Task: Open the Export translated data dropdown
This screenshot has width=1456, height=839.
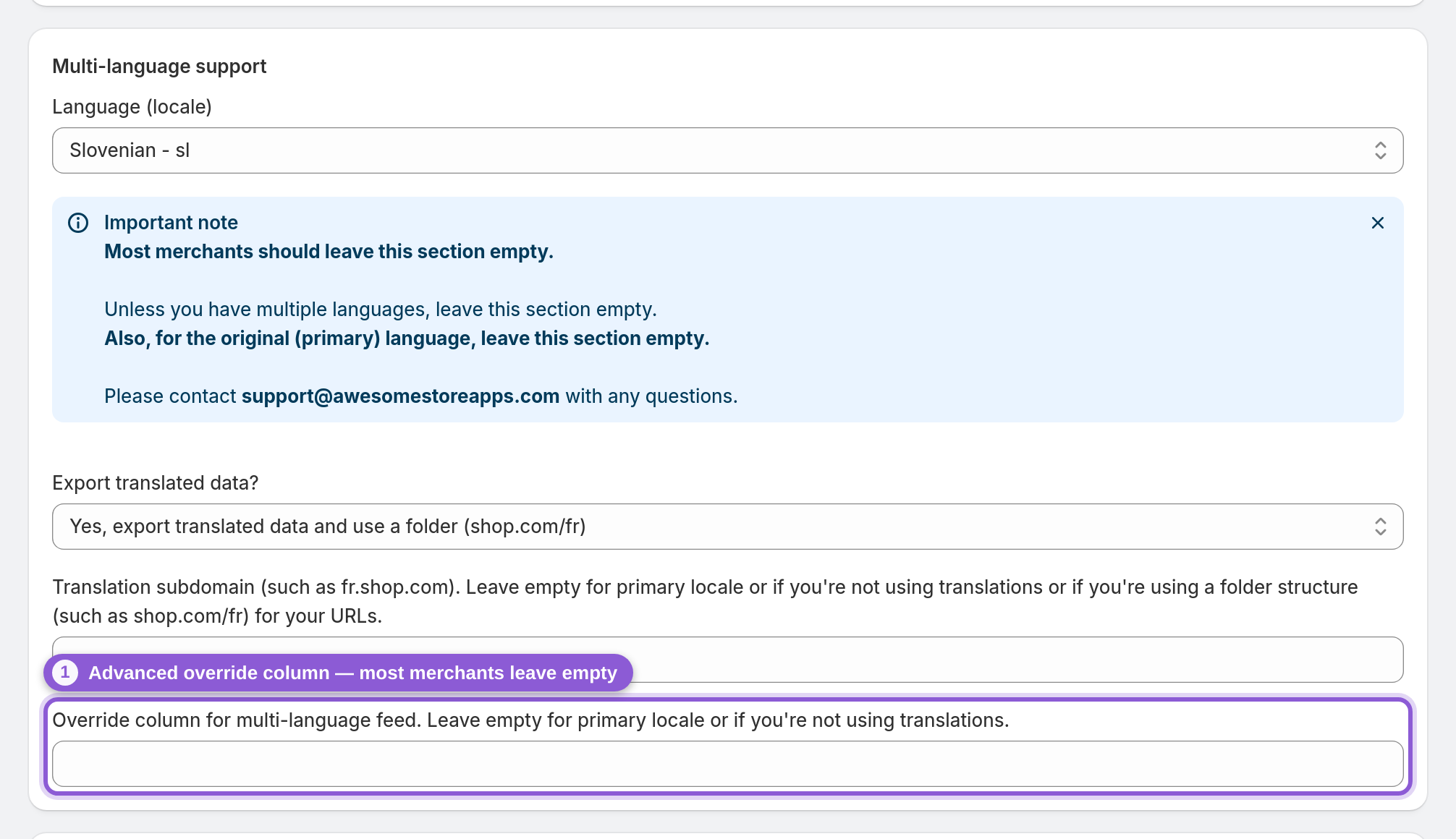Action: (x=727, y=527)
